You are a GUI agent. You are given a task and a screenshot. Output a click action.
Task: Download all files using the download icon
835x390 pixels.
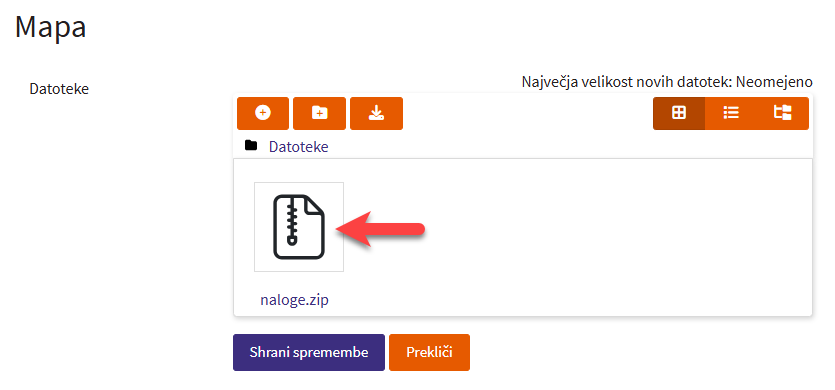(x=376, y=113)
